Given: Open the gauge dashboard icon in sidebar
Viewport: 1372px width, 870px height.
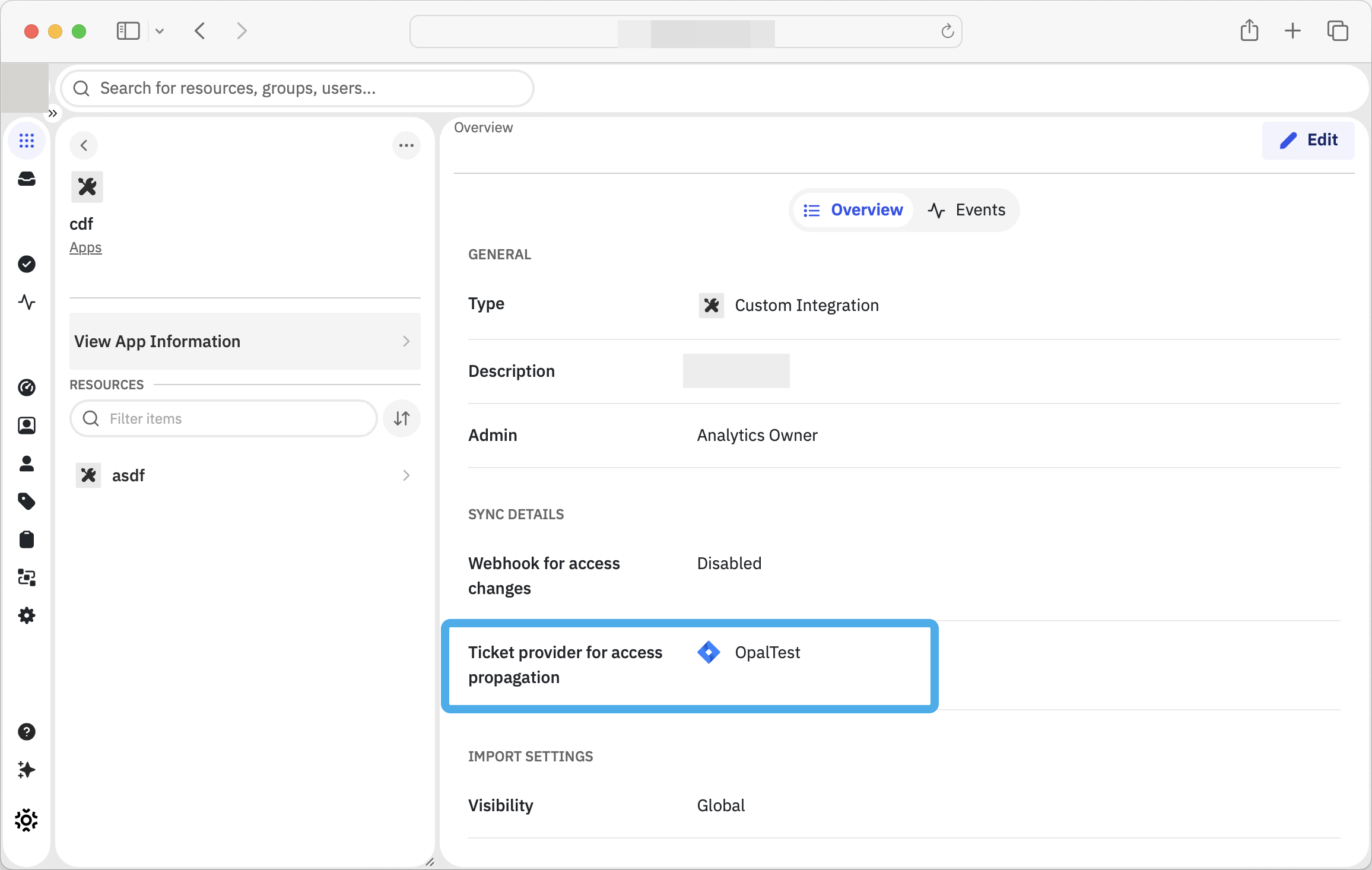Looking at the screenshot, I should (27, 388).
